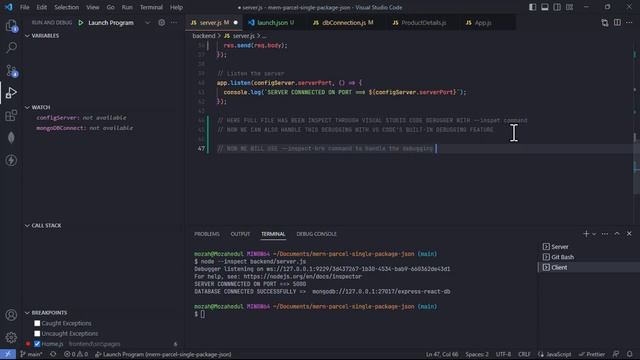Maximize the panel with up chevron
640x360 pixels.
click(x=617, y=234)
